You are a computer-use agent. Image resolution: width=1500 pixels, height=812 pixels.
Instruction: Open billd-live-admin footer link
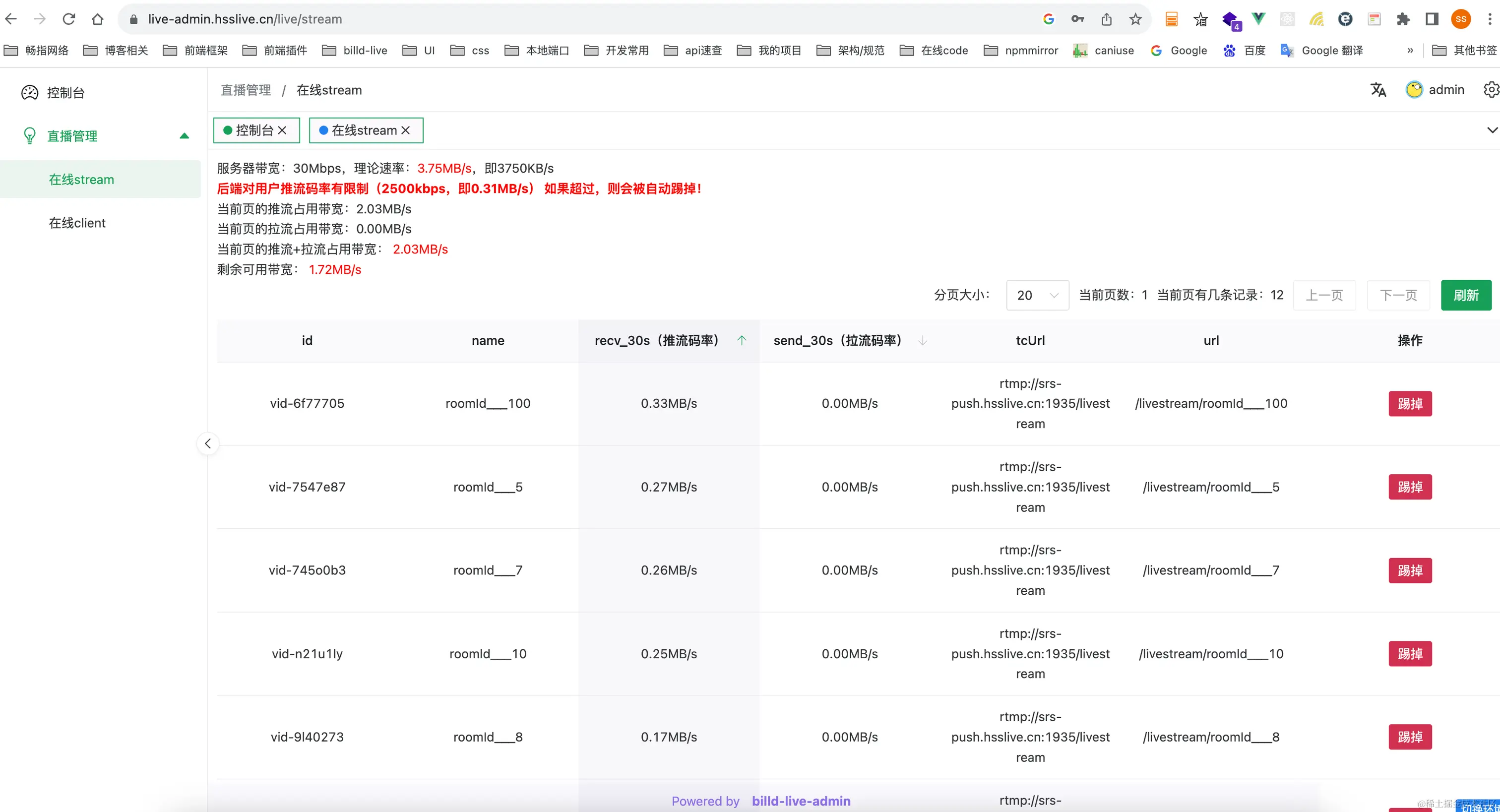pos(801,801)
